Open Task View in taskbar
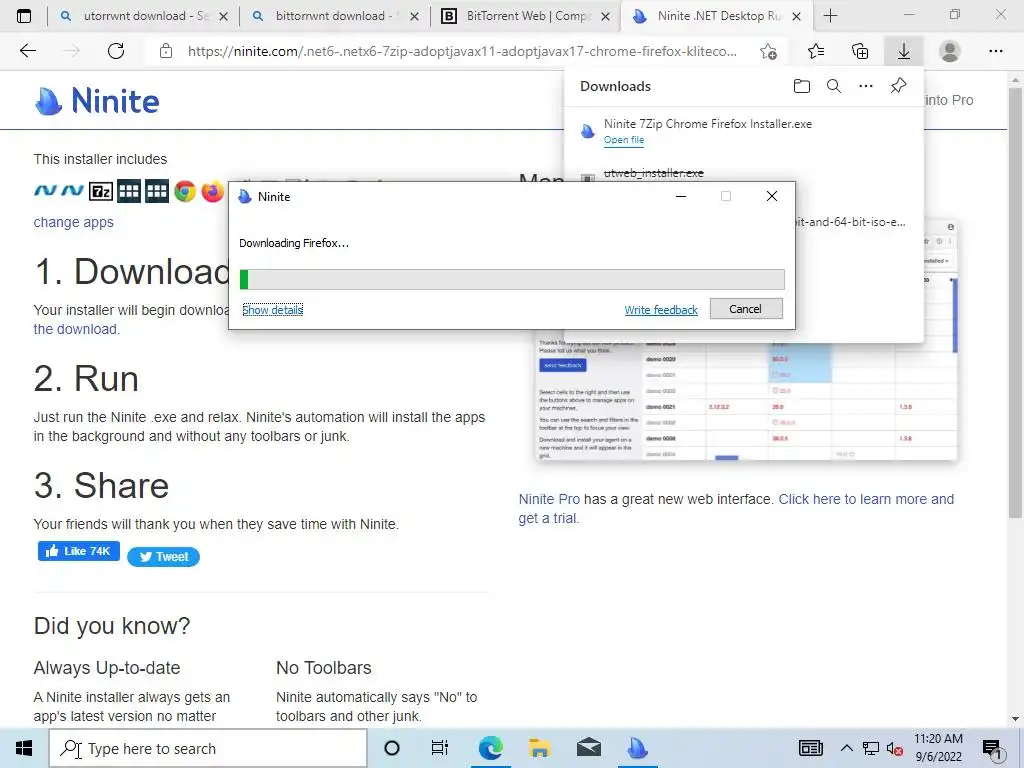Screen dimensions: 1024x768 pos(440,748)
